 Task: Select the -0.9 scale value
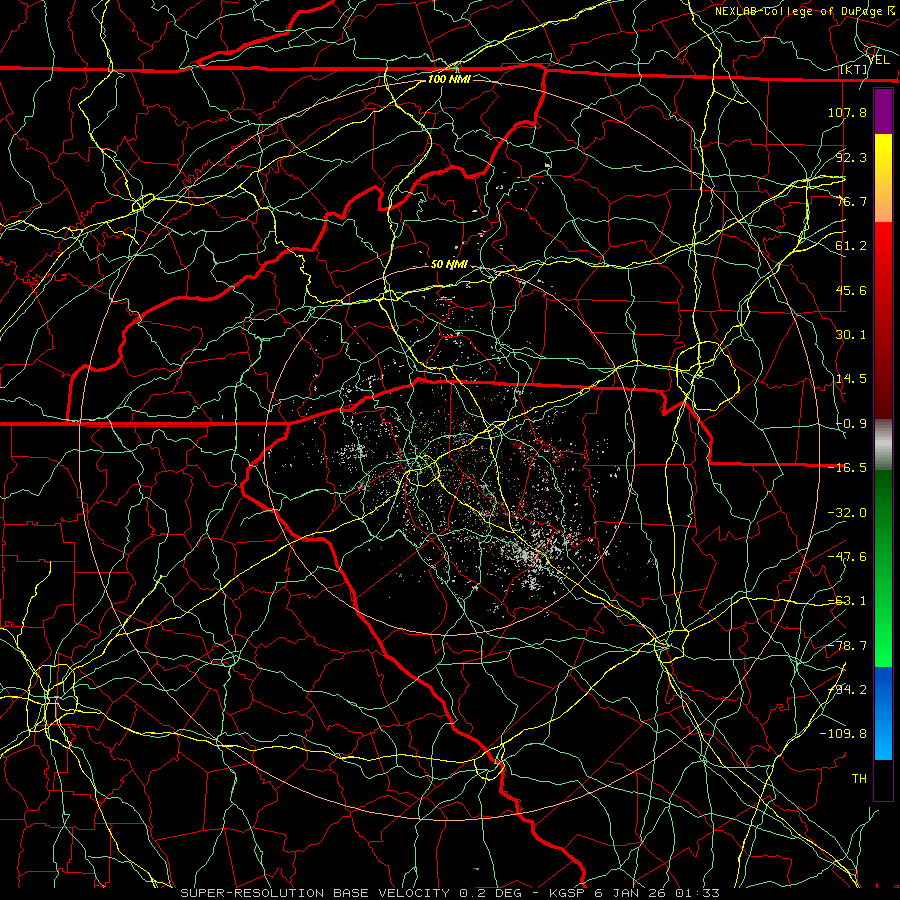[x=851, y=424]
